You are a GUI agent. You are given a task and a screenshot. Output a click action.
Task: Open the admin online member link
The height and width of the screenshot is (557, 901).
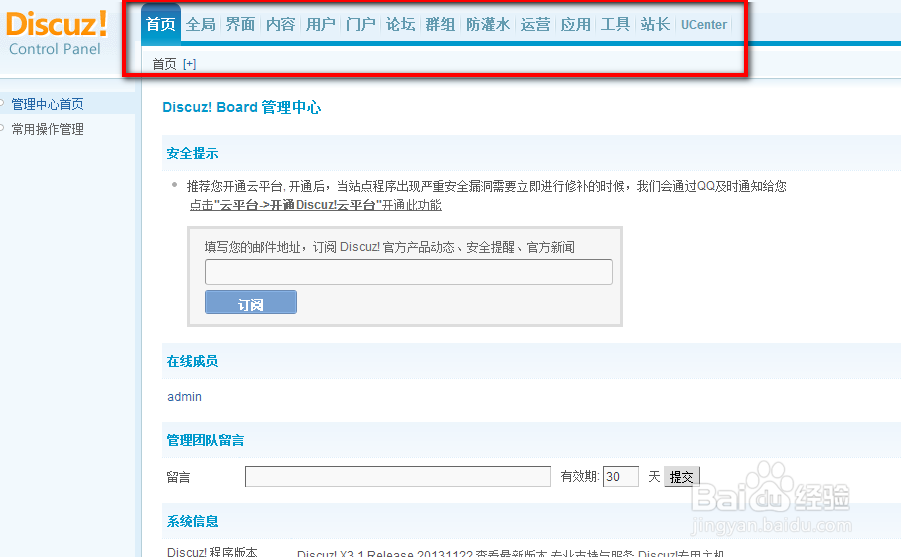tap(184, 397)
